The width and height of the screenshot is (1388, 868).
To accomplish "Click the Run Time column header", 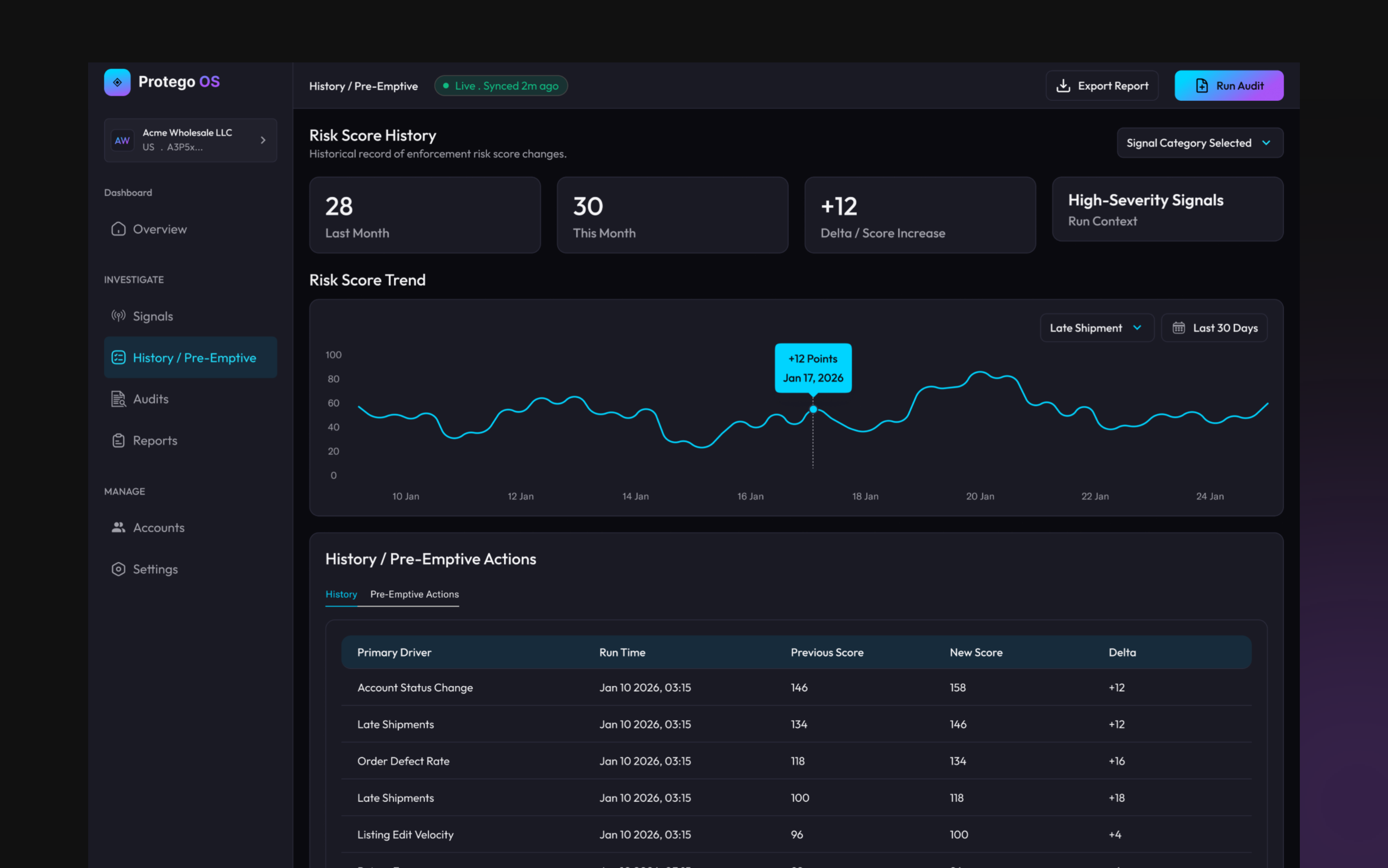I will tap(622, 652).
